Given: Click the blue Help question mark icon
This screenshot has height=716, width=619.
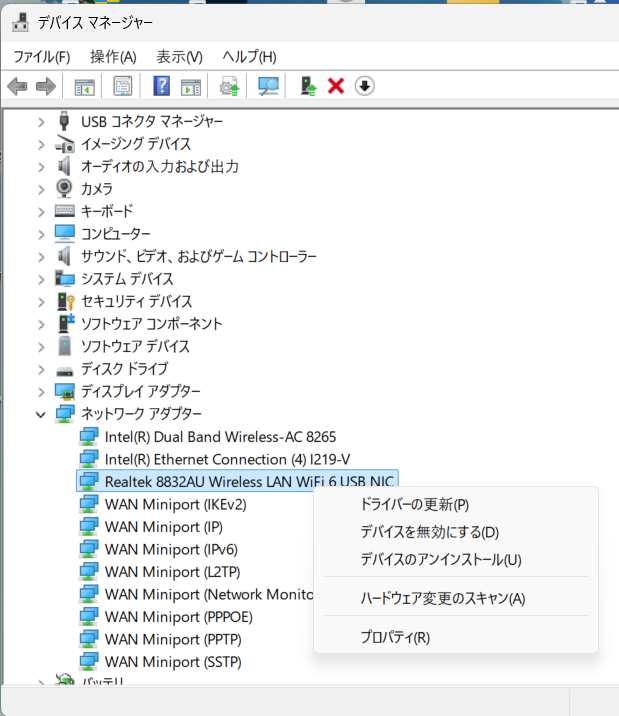Looking at the screenshot, I should point(162,86).
